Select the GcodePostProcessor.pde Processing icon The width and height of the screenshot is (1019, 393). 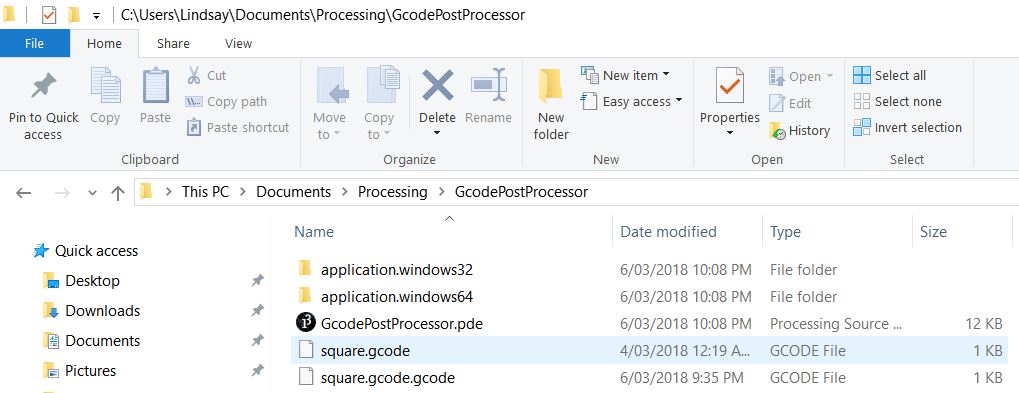(305, 323)
